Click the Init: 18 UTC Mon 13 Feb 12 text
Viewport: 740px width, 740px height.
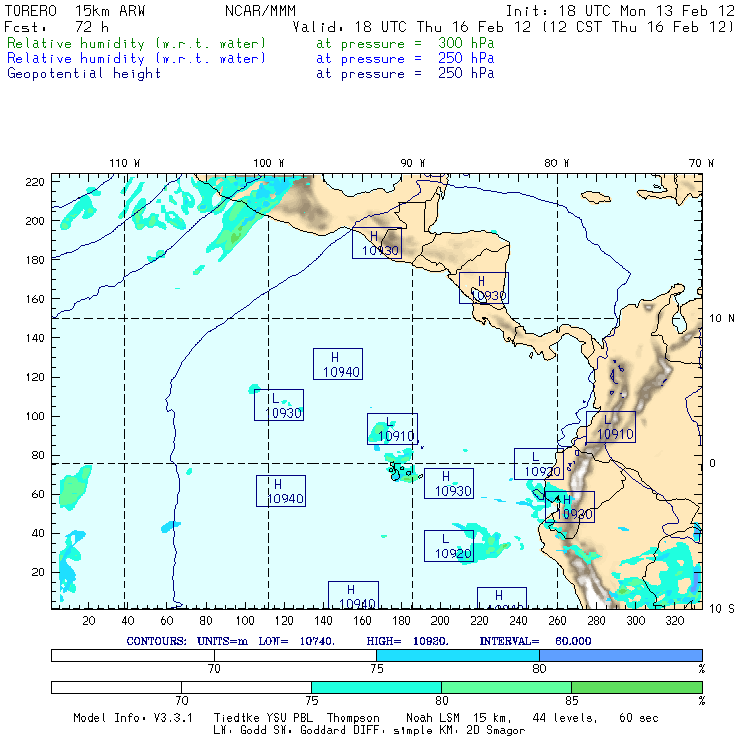[x=620, y=11]
